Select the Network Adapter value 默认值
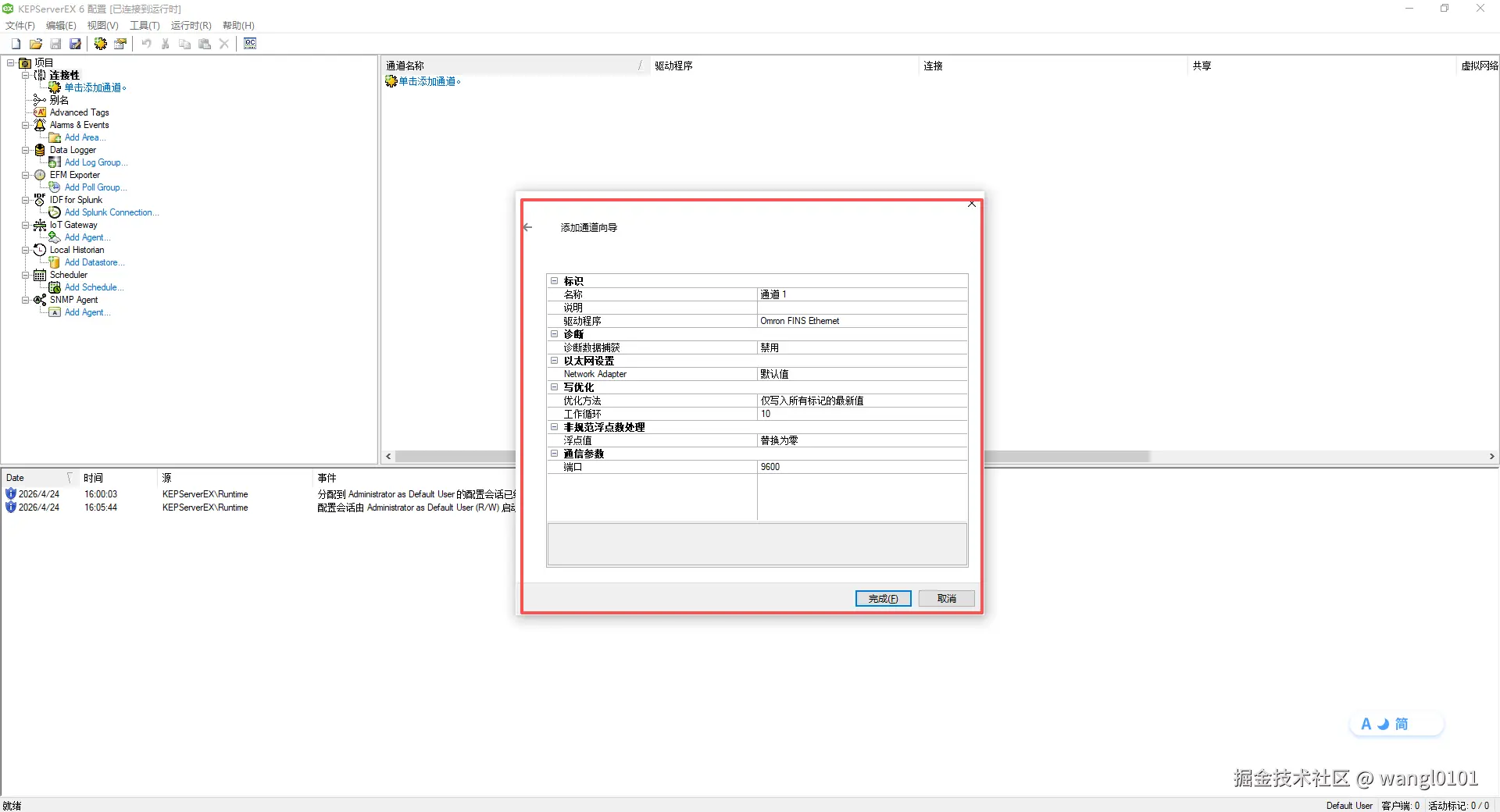The height and width of the screenshot is (812, 1500). 862,374
